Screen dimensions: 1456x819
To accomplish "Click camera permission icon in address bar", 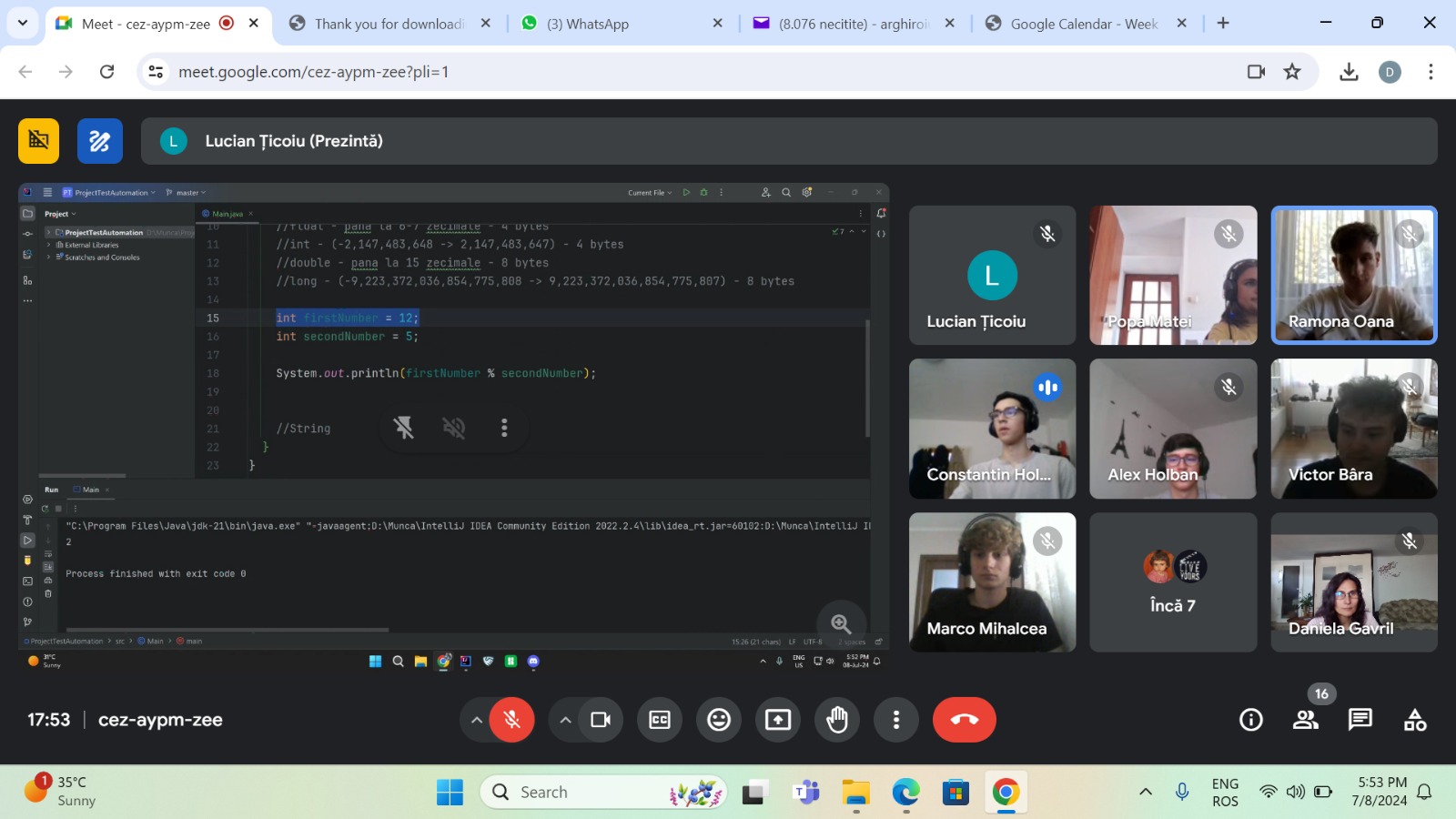I will coord(1256,71).
